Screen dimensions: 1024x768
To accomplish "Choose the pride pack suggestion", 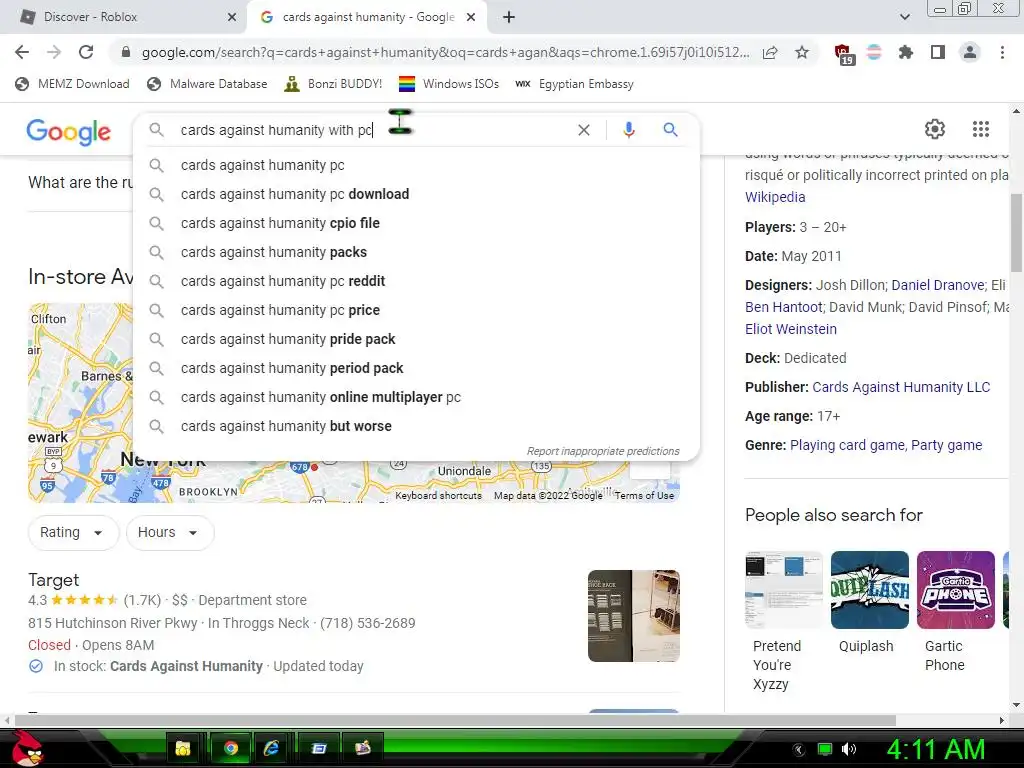I will click(x=416, y=339).
